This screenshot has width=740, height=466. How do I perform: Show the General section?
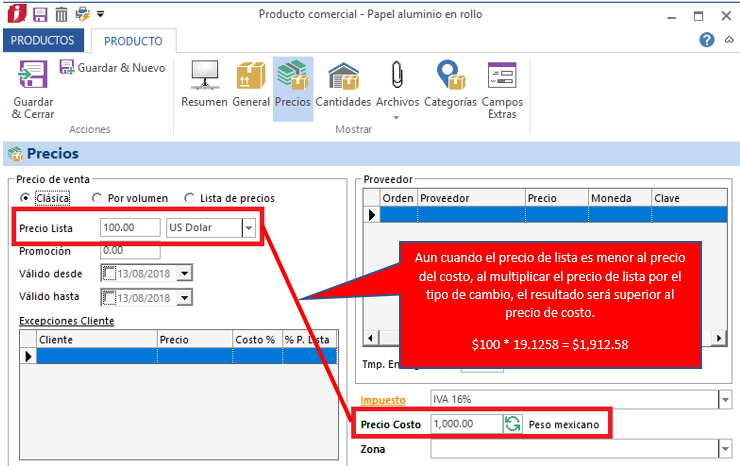[x=251, y=84]
